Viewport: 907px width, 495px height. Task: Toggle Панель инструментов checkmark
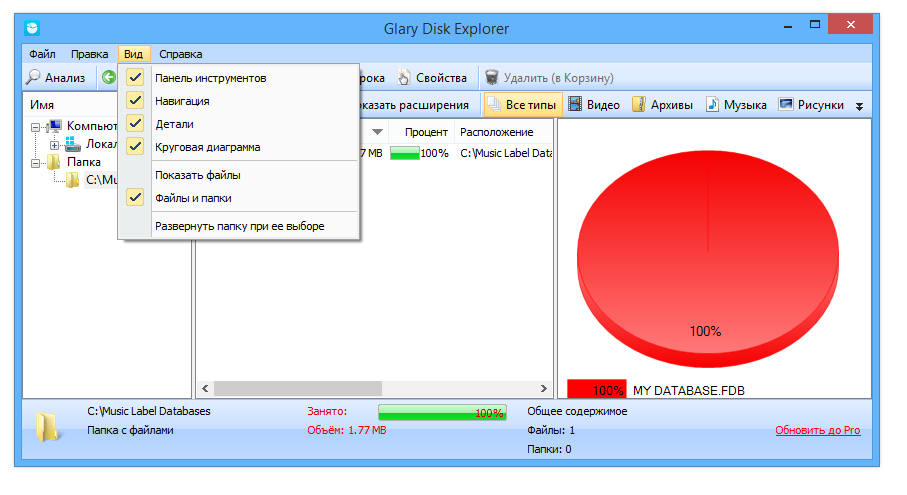tap(135, 77)
